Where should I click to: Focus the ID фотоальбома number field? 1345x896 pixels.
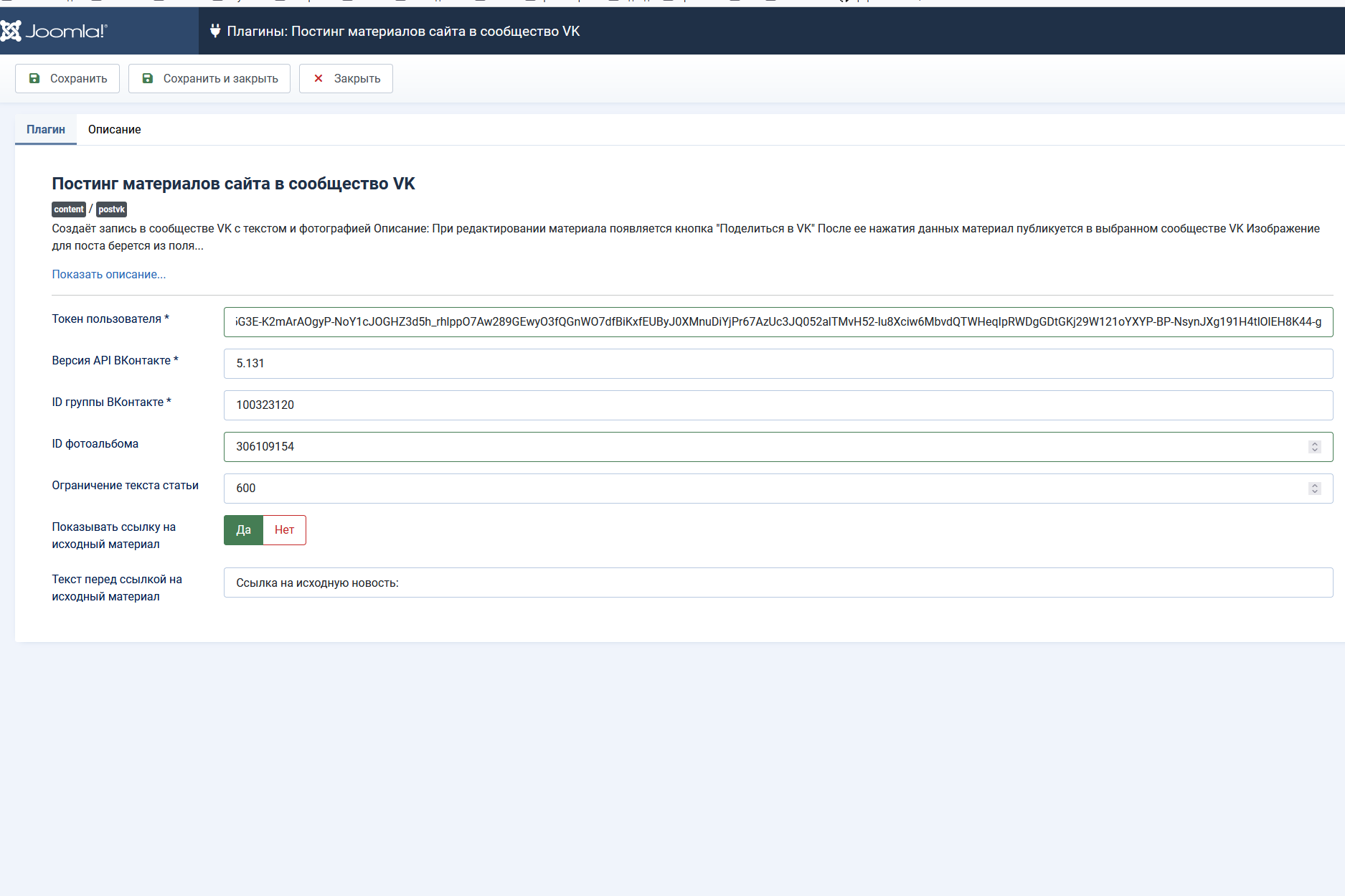click(778, 447)
